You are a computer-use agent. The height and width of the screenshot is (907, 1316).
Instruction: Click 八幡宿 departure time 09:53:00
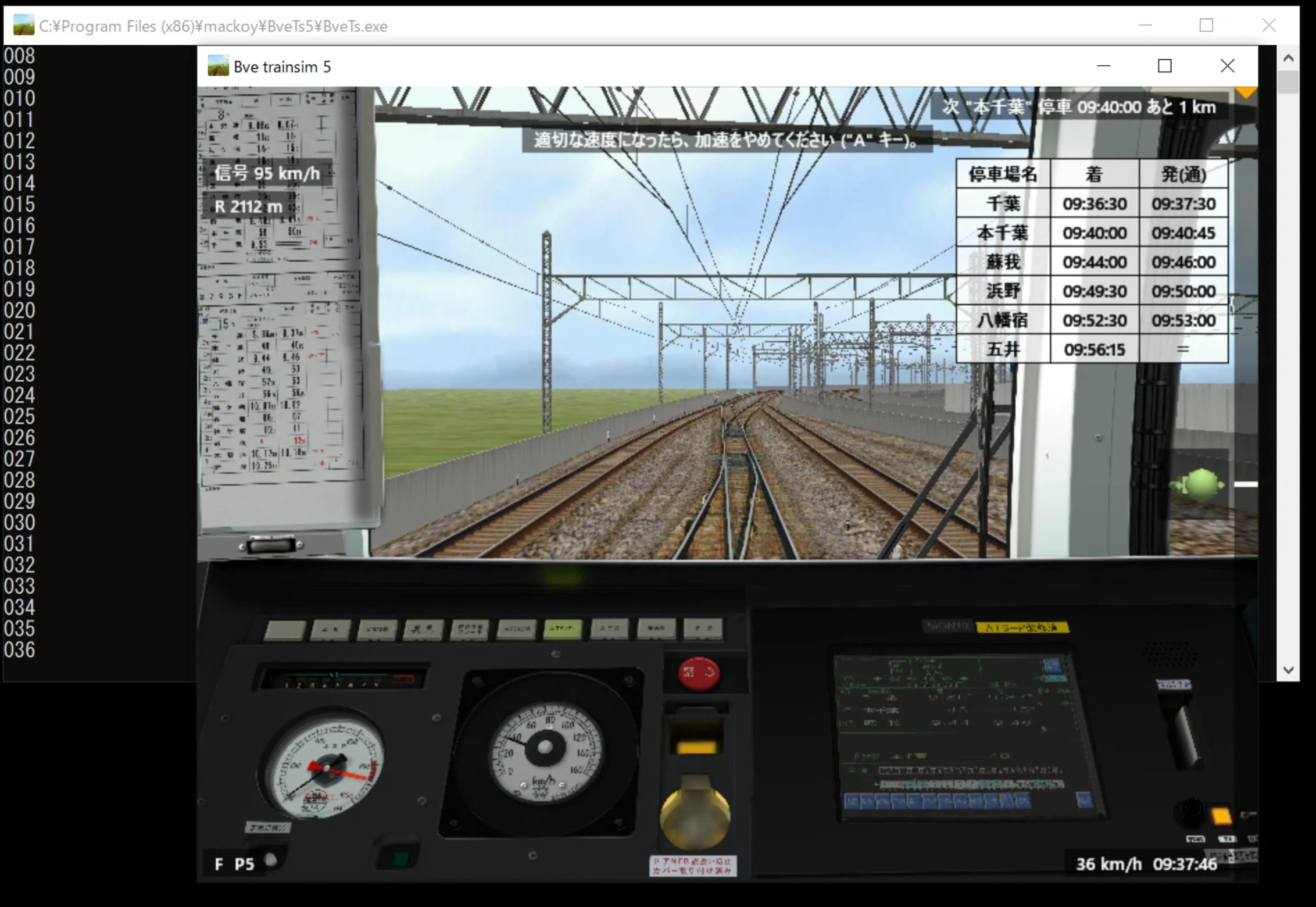click(x=1183, y=320)
